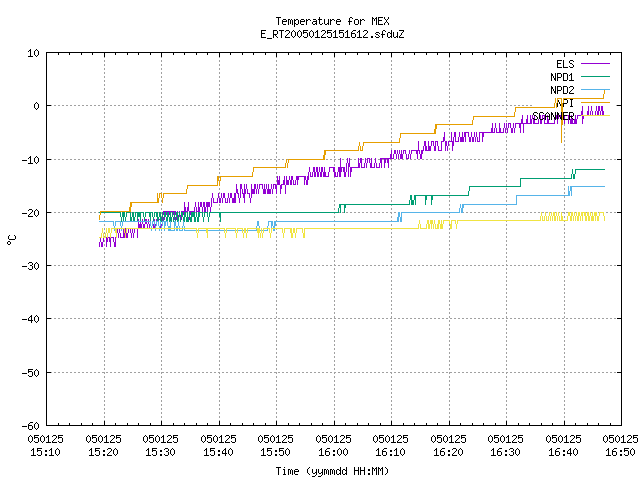640x480 pixels.
Task: Click the 050125 date label above 16:50
Action: pyautogui.click(x=621, y=439)
